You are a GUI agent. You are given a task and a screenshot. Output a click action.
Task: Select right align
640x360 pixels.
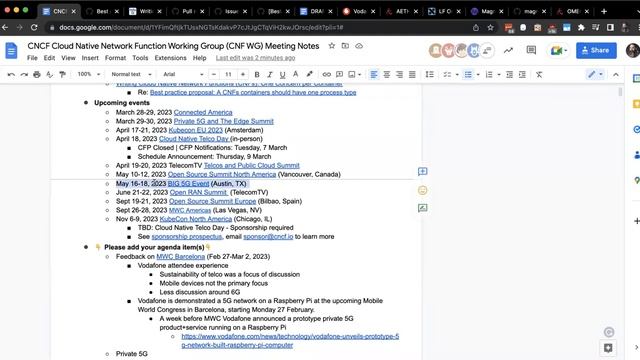pyautogui.click(x=399, y=74)
